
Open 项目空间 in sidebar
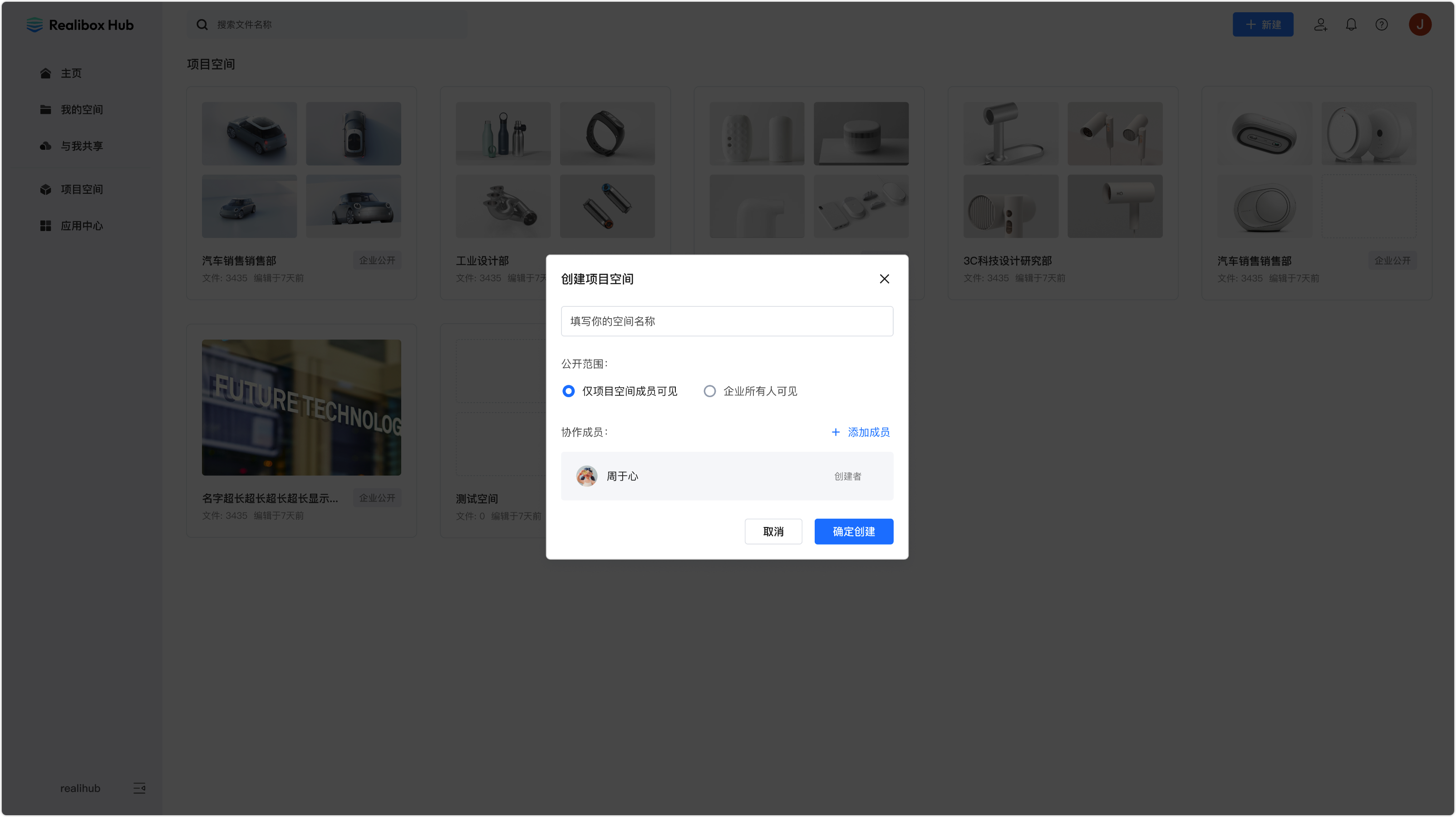point(82,189)
